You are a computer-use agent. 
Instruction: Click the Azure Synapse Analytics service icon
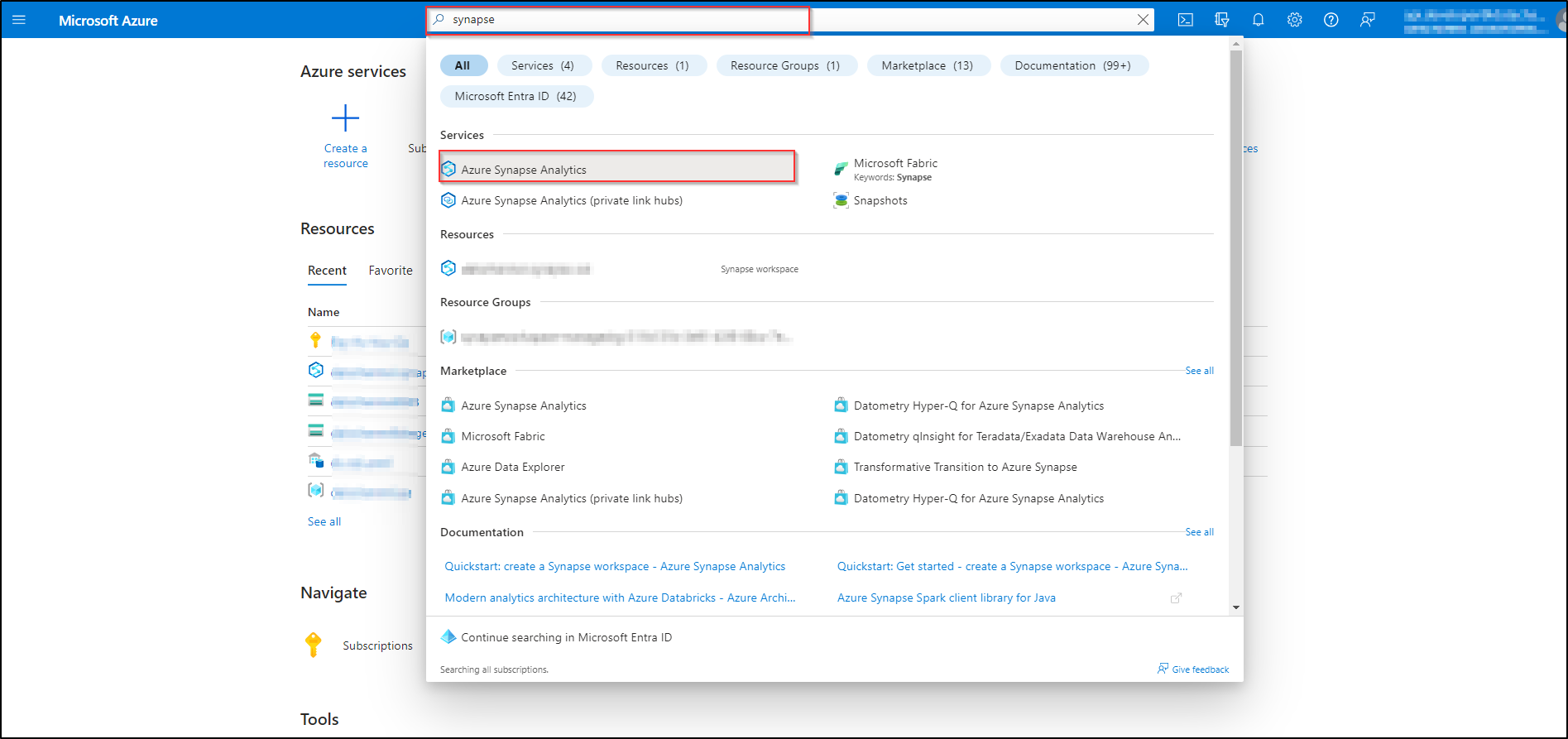tap(448, 169)
